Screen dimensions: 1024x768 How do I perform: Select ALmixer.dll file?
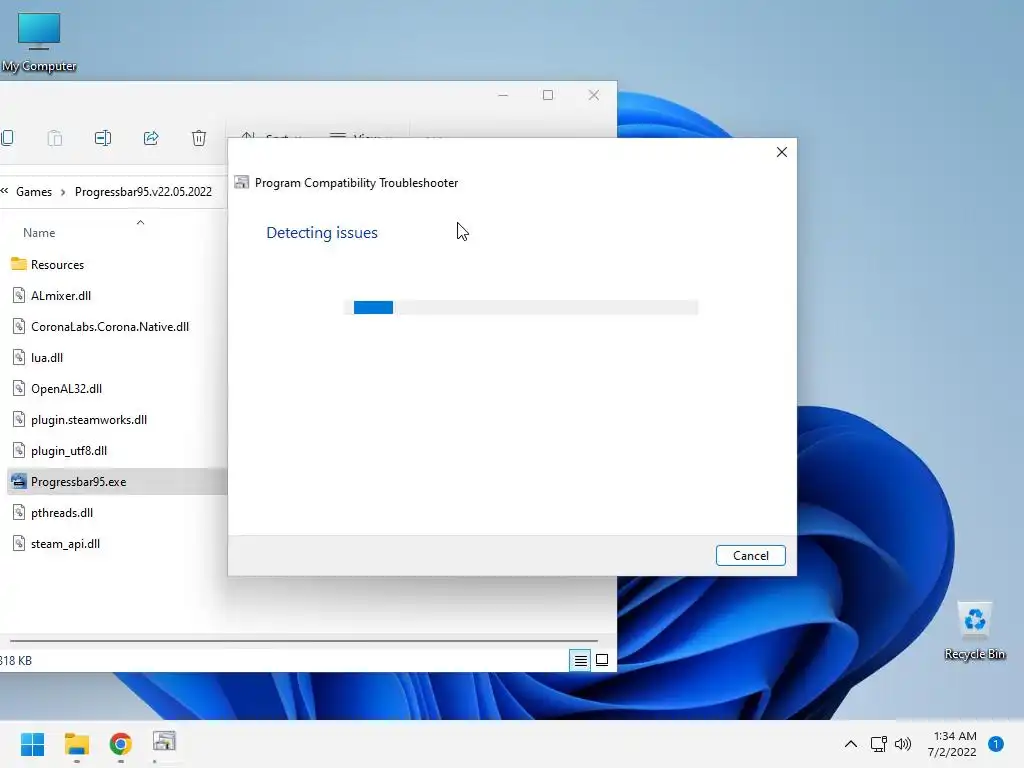coord(61,295)
